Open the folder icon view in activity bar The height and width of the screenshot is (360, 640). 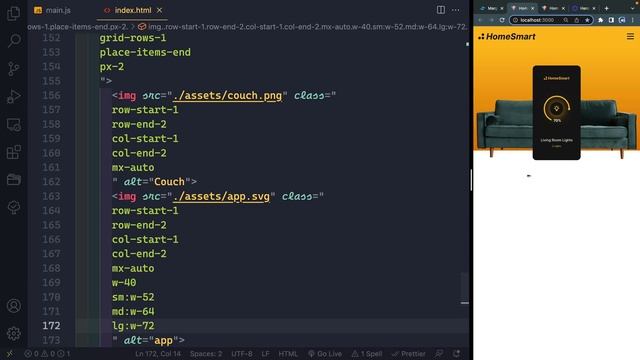coord(13,180)
